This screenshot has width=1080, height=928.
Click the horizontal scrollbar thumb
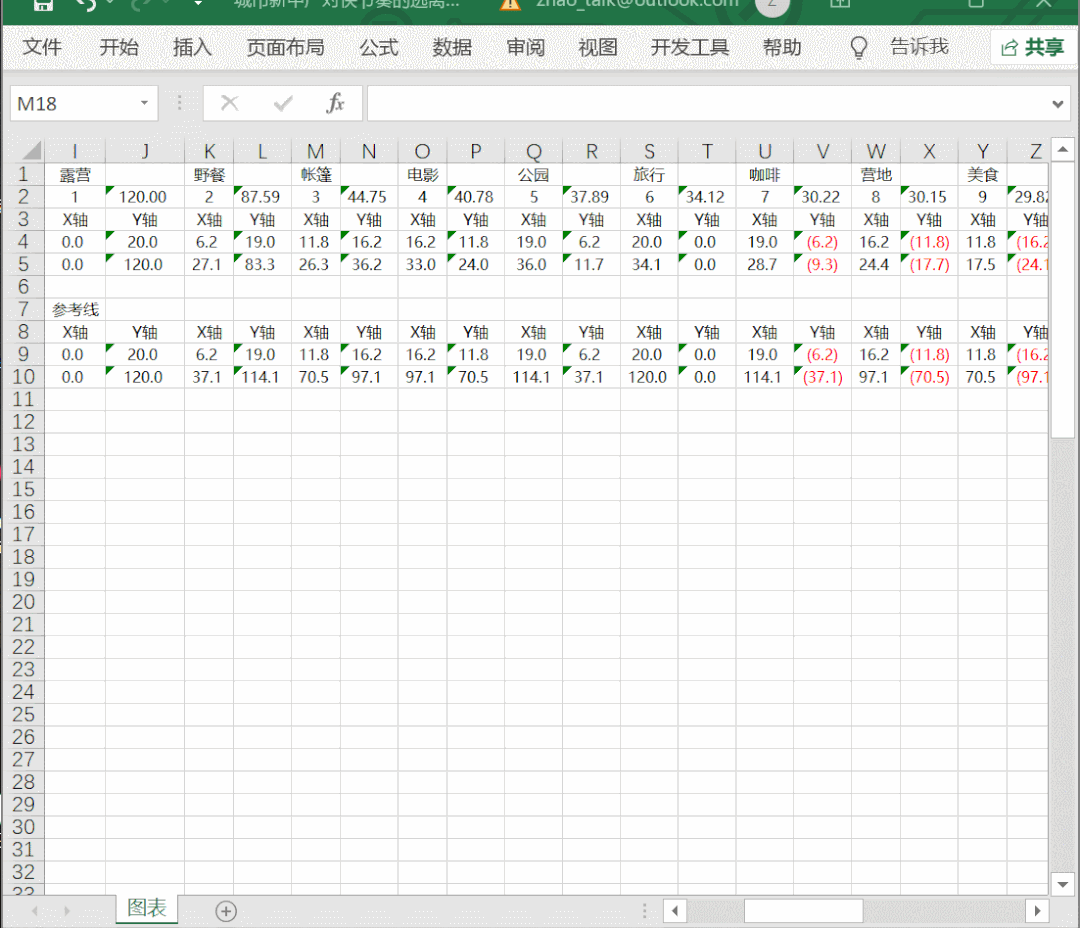[x=803, y=911]
